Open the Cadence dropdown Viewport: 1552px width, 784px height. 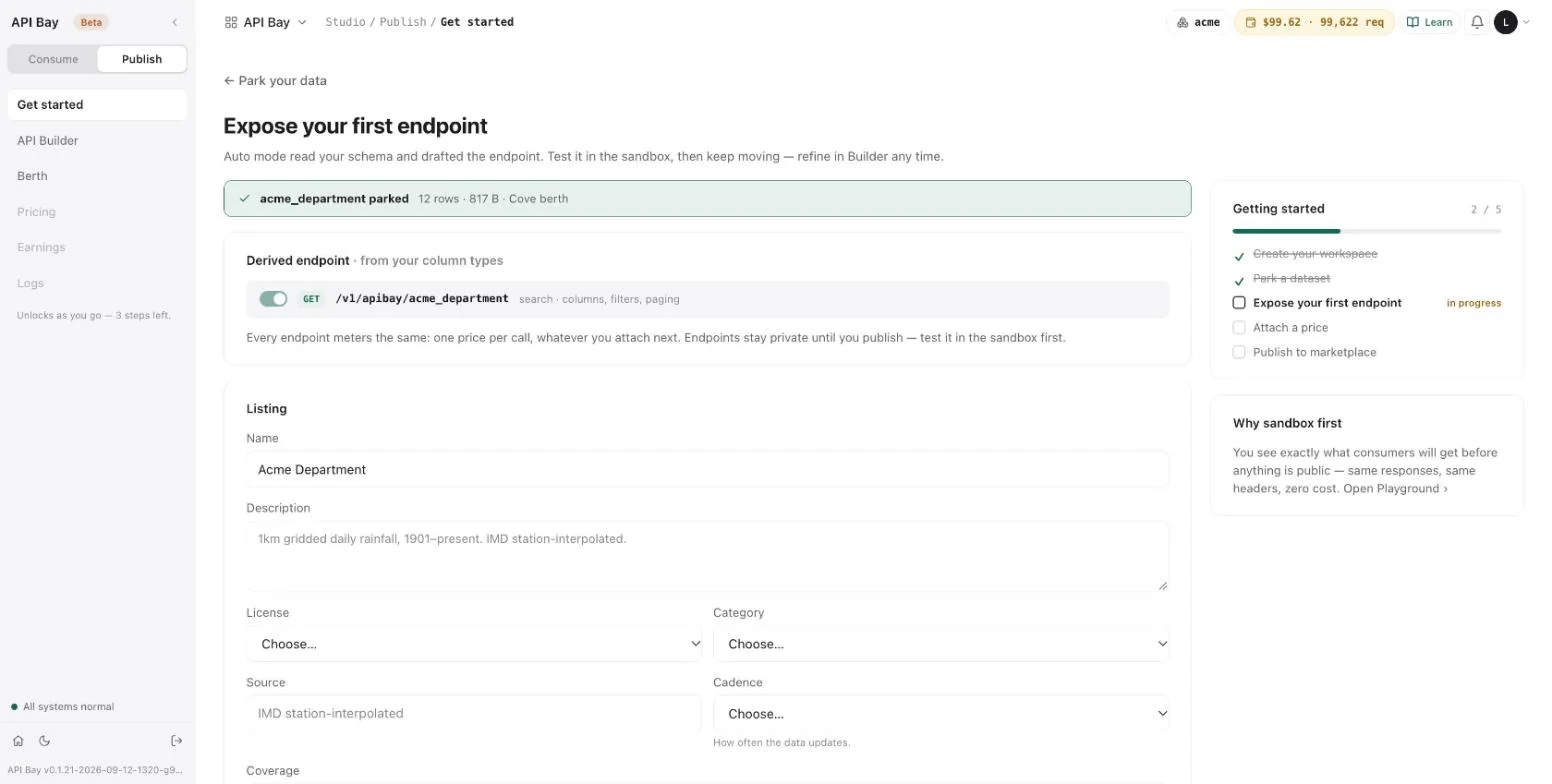[x=941, y=714]
